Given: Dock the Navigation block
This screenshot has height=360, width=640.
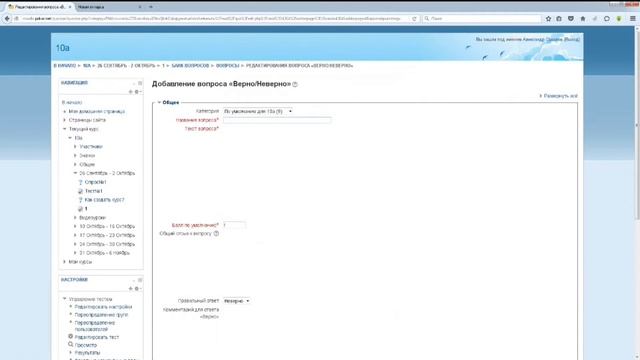Looking at the screenshot, I should 140,83.
